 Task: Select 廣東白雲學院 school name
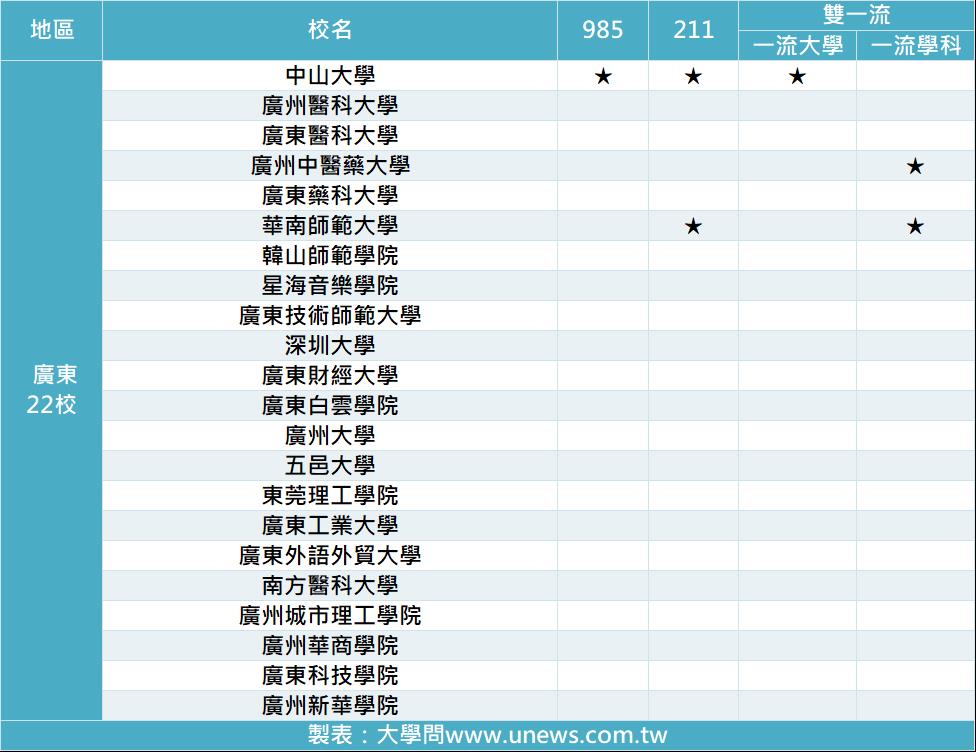(x=330, y=405)
